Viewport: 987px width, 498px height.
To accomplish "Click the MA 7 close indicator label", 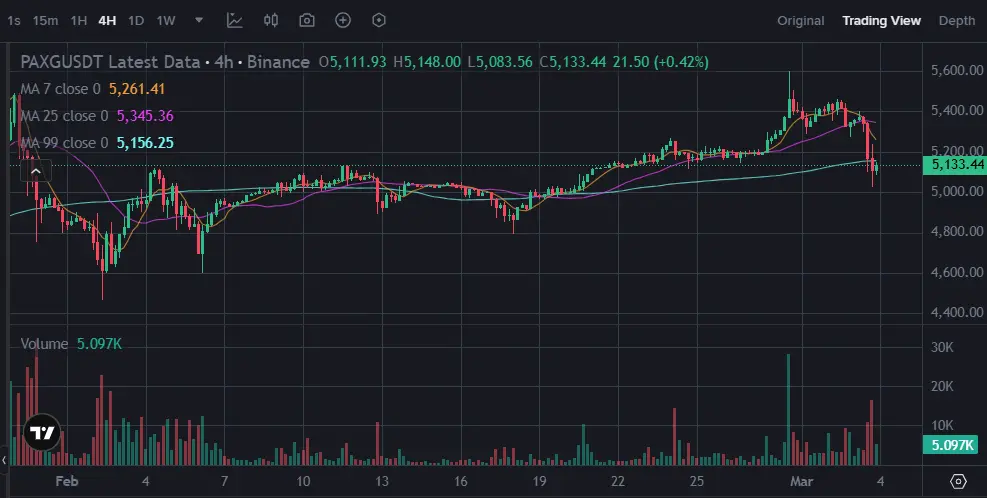I will point(60,89).
